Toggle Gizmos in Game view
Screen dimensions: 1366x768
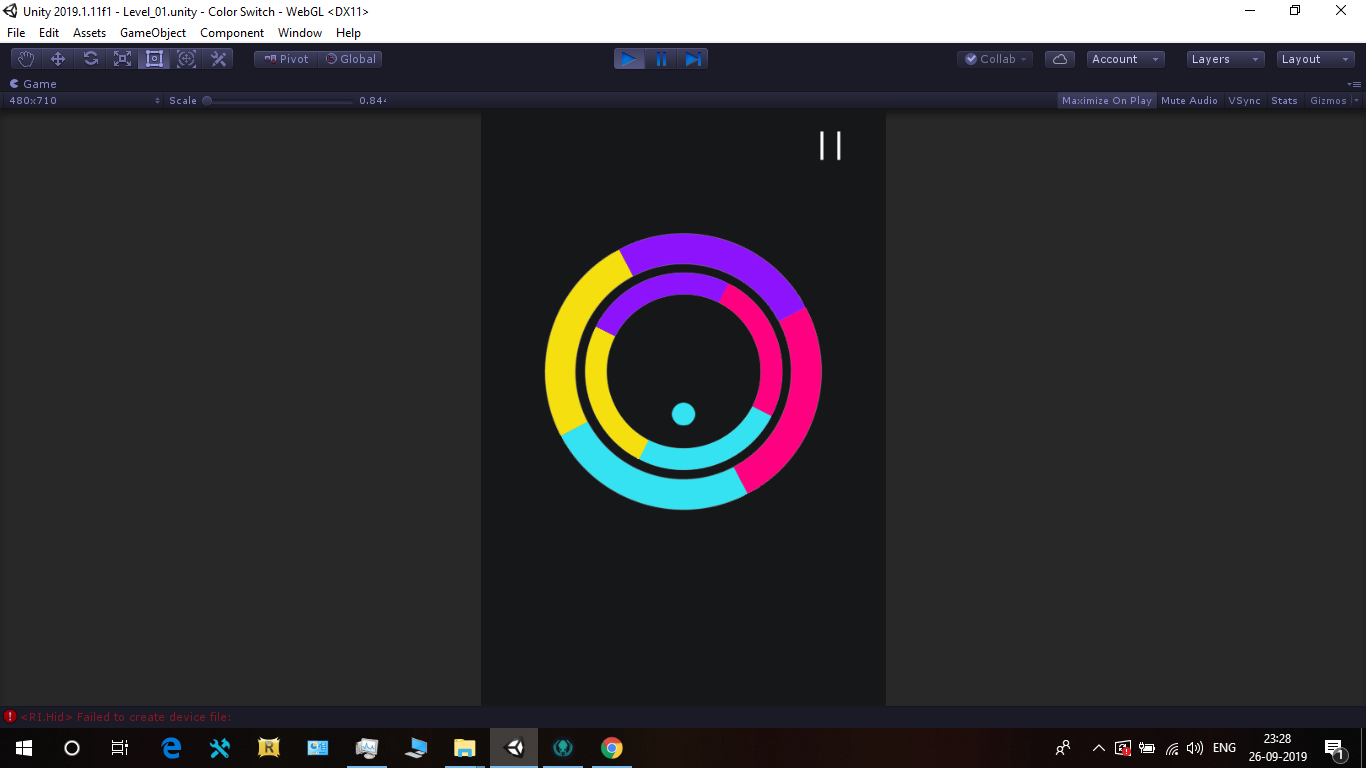pyautogui.click(x=1328, y=100)
